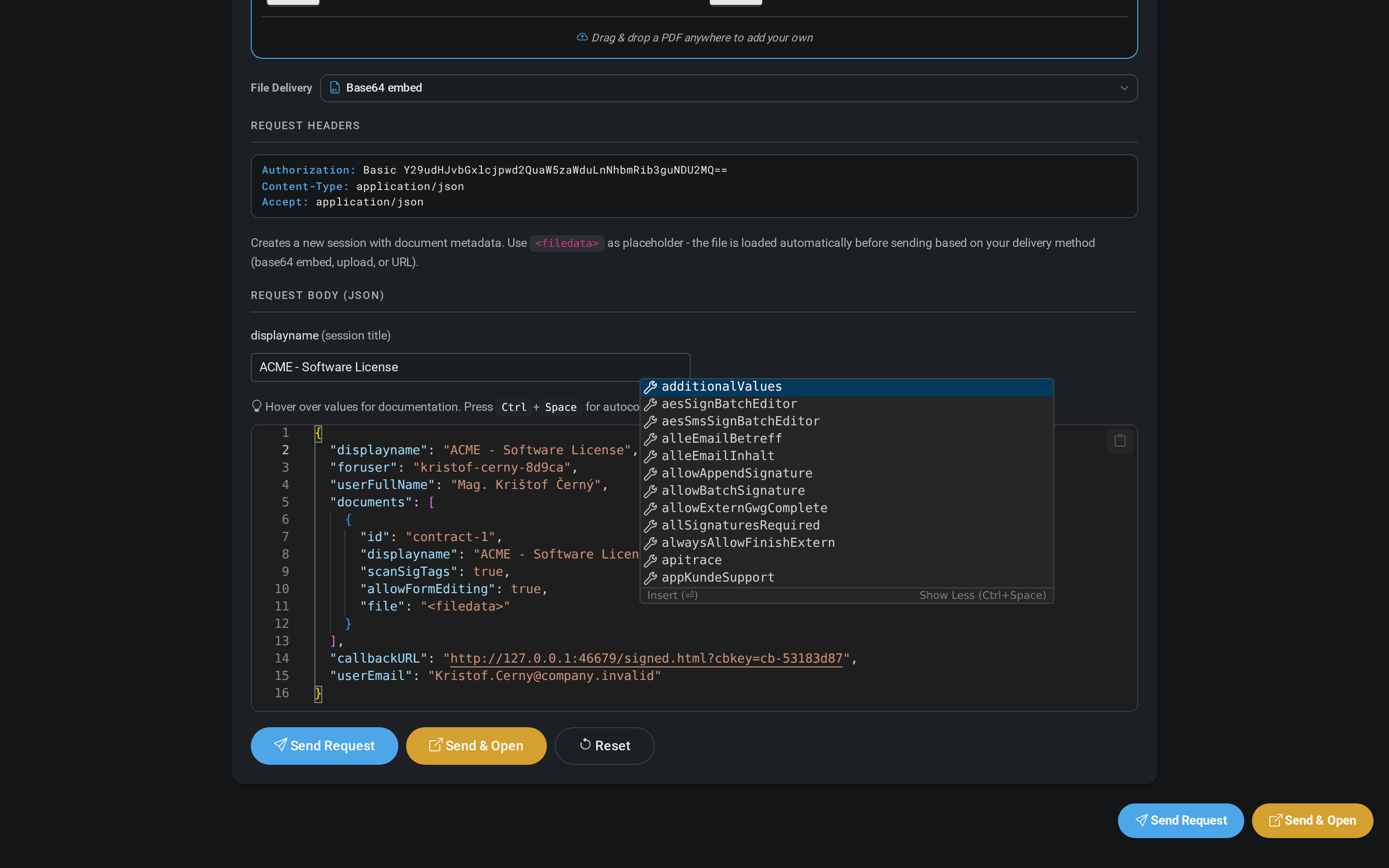The image size is (1389, 868).
Task: Select additionalValues from the autocomplete list
Action: [721, 386]
